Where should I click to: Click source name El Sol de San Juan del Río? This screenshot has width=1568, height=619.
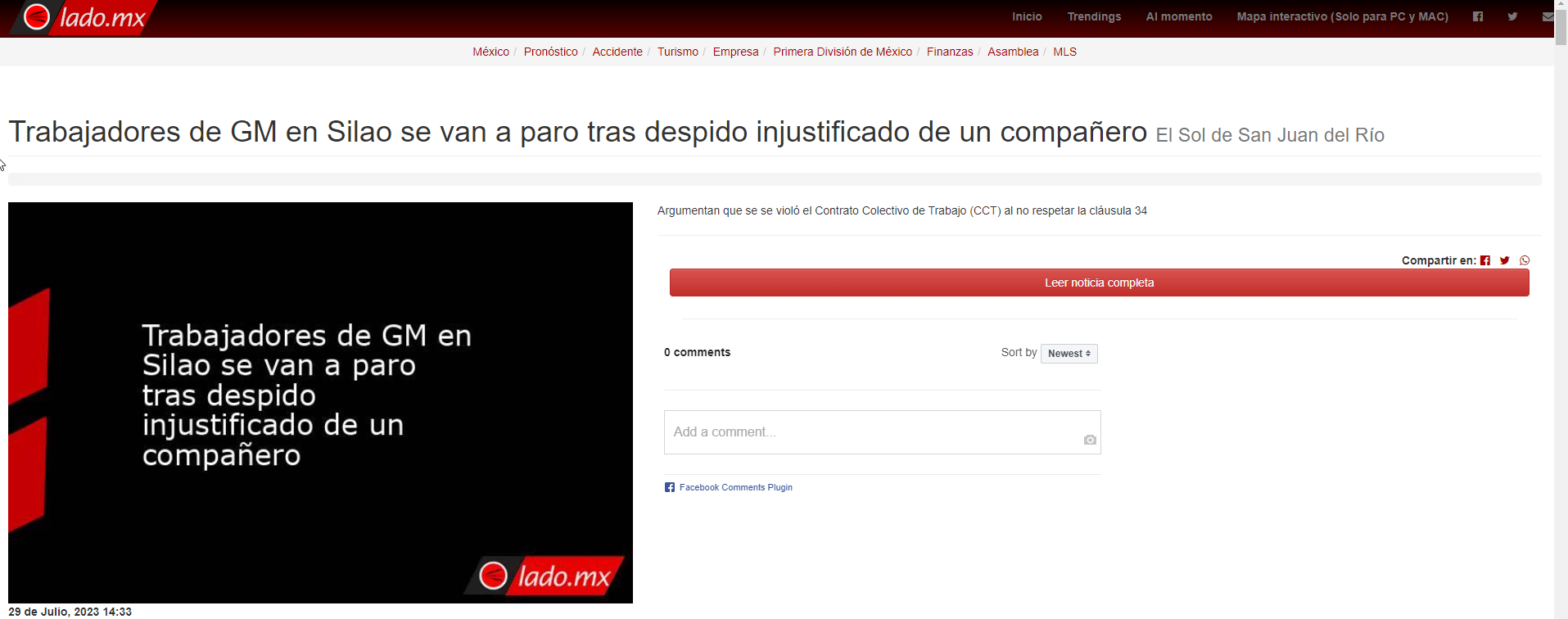(1270, 135)
